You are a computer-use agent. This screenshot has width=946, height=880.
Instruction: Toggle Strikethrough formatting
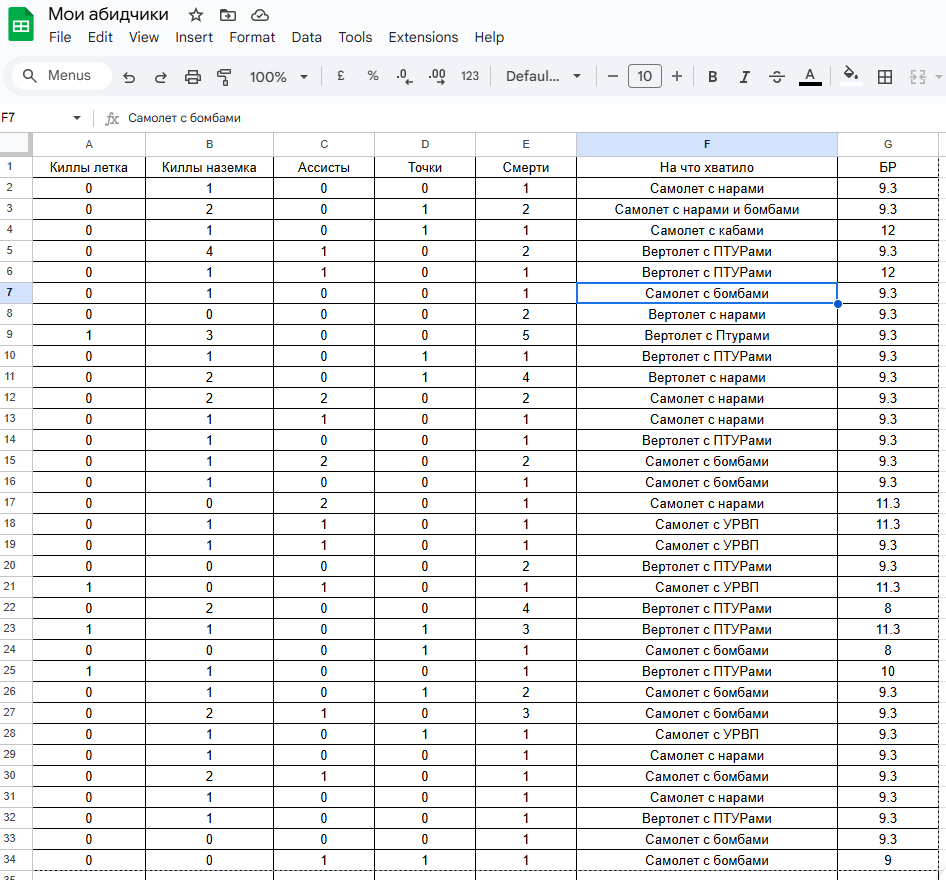pyautogui.click(x=777, y=77)
